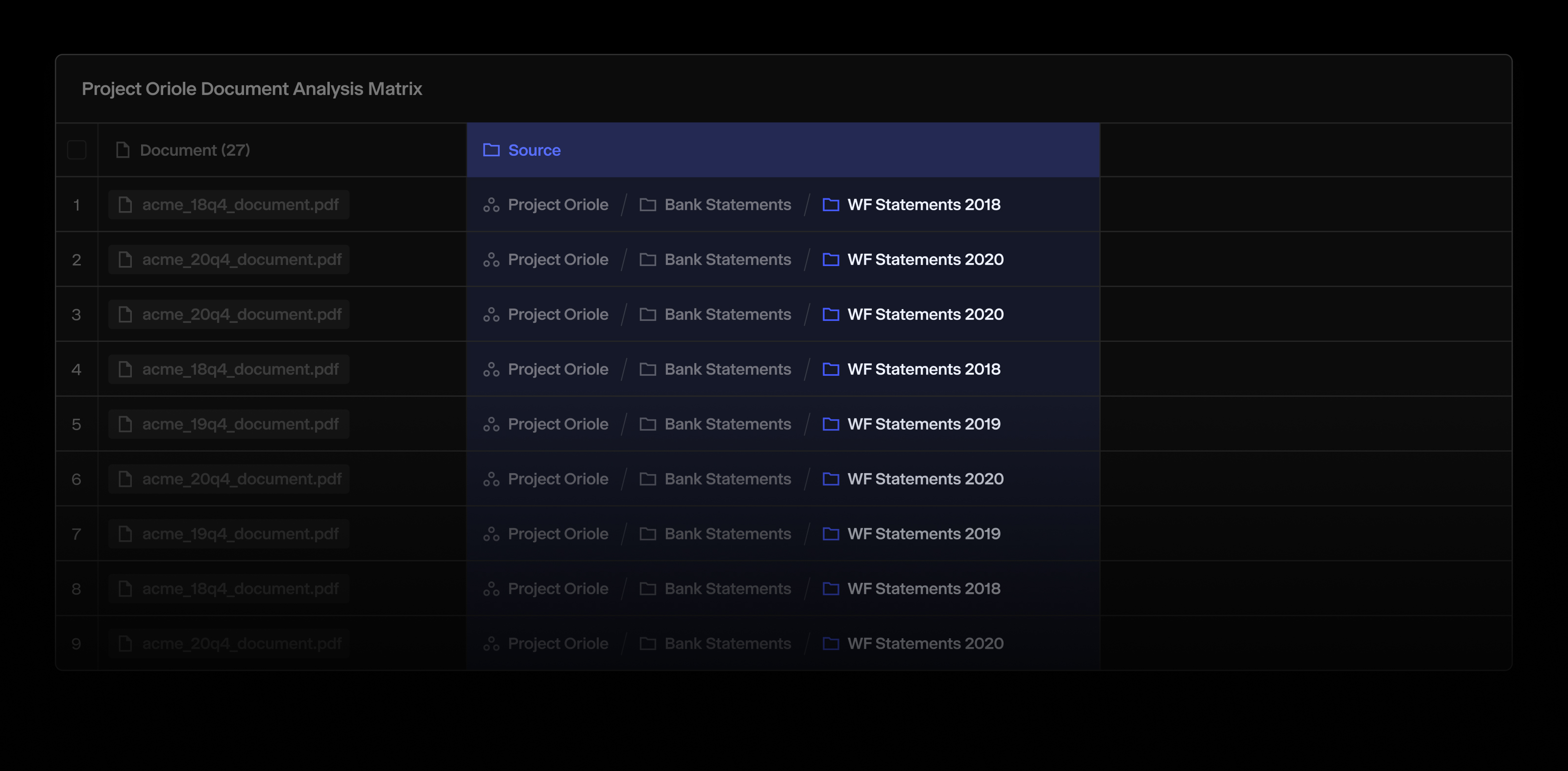Click the Project Oriole workspace icon in row 1
This screenshot has height=771, width=1568.
tap(491, 205)
